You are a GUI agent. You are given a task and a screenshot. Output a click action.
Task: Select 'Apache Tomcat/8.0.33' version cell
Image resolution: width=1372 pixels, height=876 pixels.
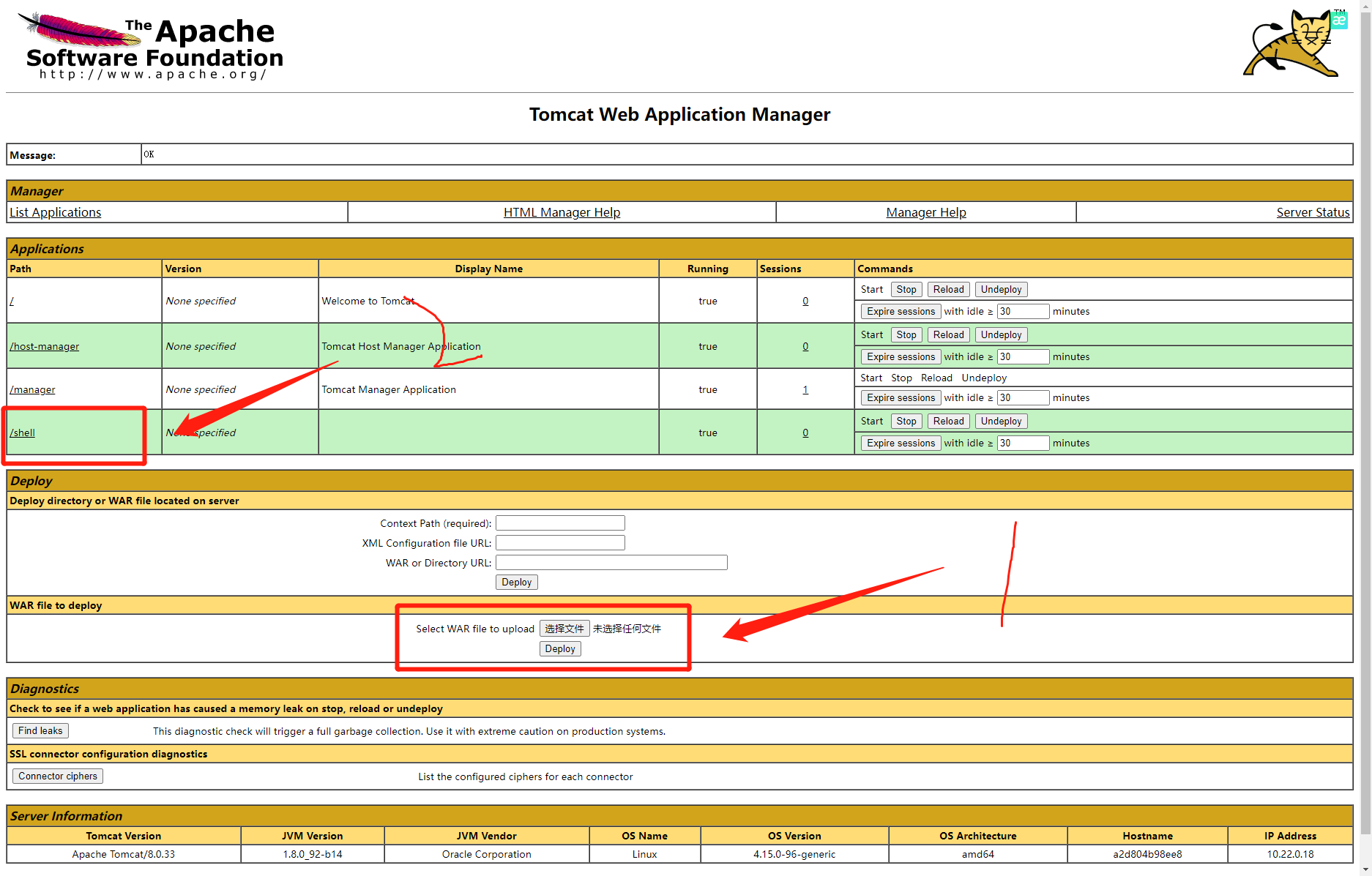pyautogui.click(x=124, y=854)
